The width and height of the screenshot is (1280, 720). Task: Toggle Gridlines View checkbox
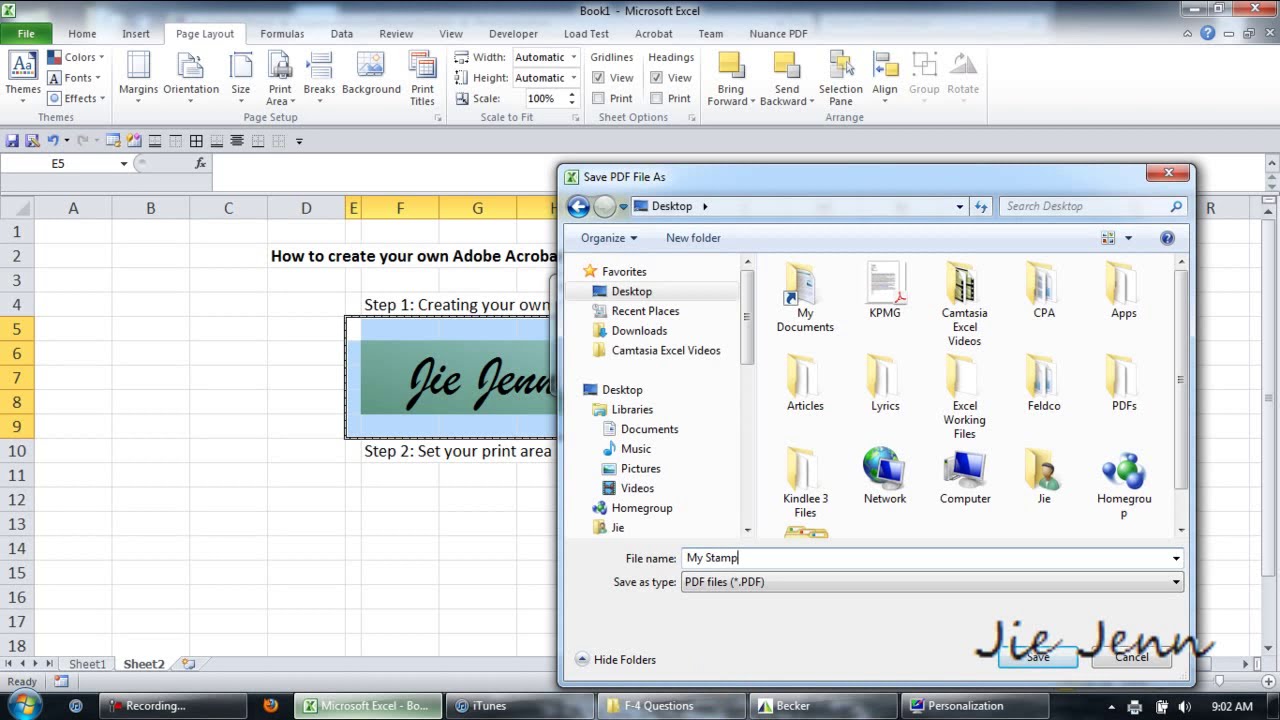point(598,78)
